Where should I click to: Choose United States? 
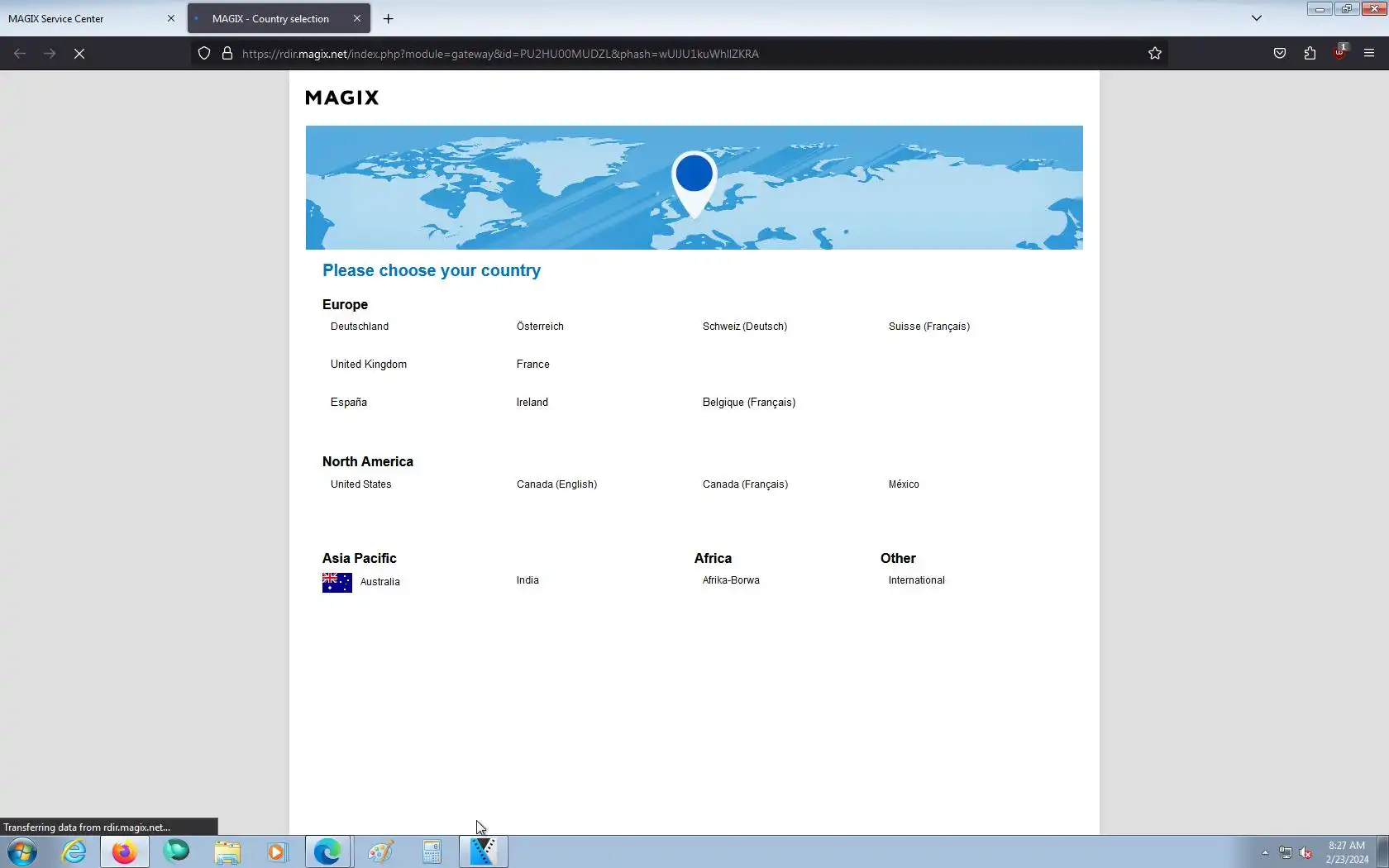[361, 484]
